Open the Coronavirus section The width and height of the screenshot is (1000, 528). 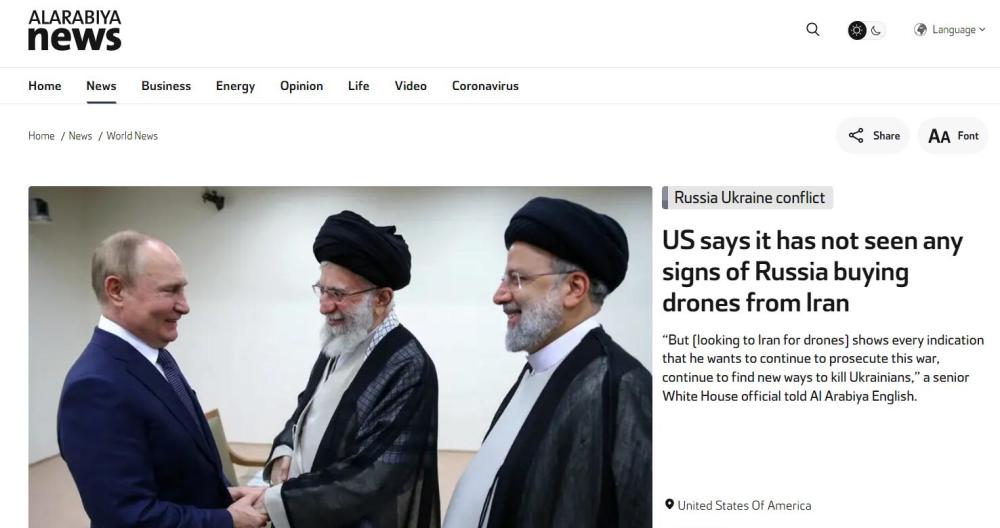tap(485, 85)
